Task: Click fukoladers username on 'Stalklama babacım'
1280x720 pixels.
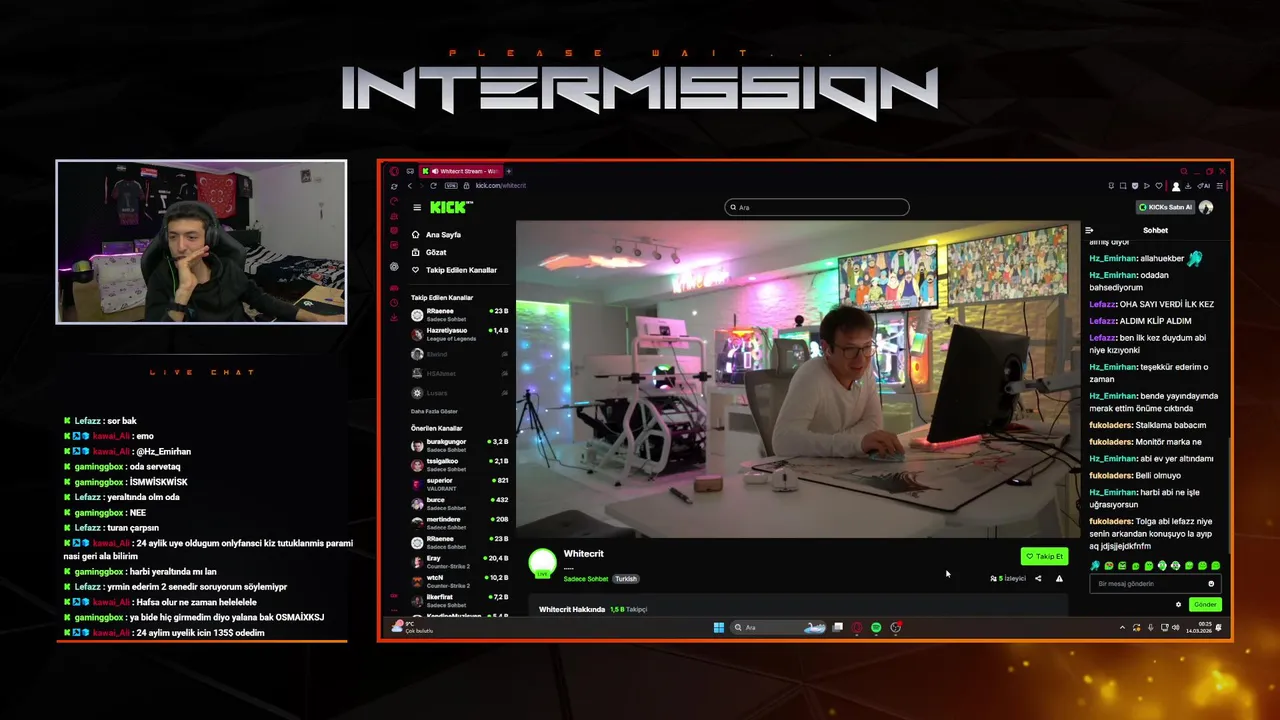Action: tap(1111, 425)
